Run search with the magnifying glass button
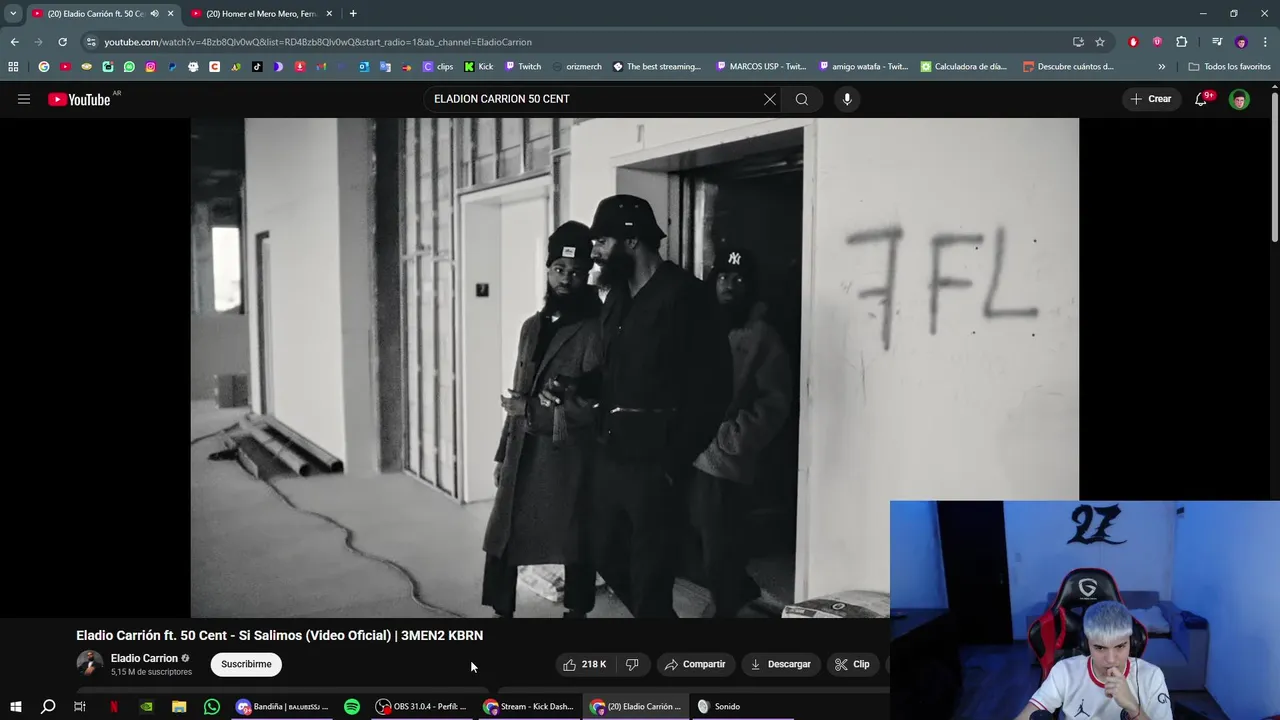This screenshot has height=720, width=1280. coord(802,99)
